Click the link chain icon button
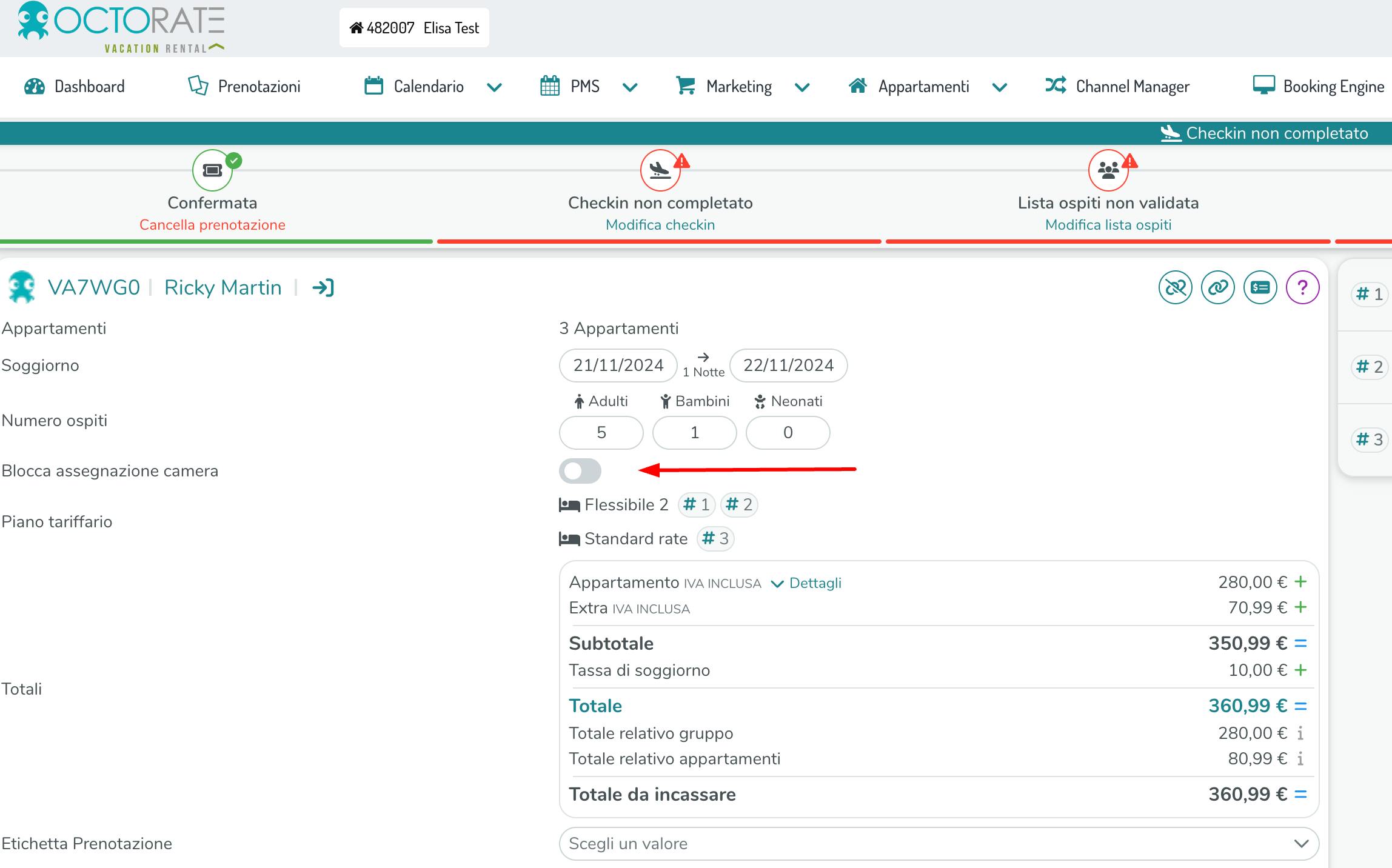Viewport: 1392px width, 868px height. (1217, 287)
